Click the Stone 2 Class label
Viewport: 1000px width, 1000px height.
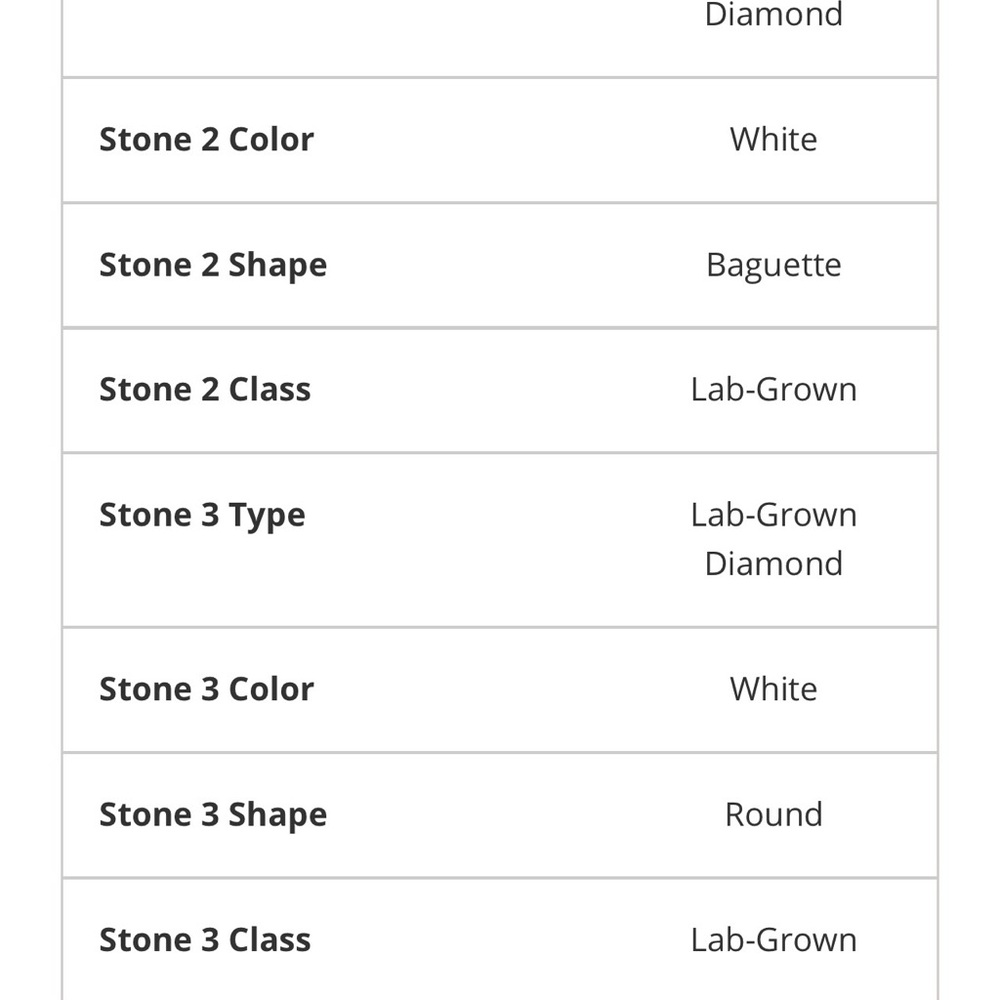[204, 389]
